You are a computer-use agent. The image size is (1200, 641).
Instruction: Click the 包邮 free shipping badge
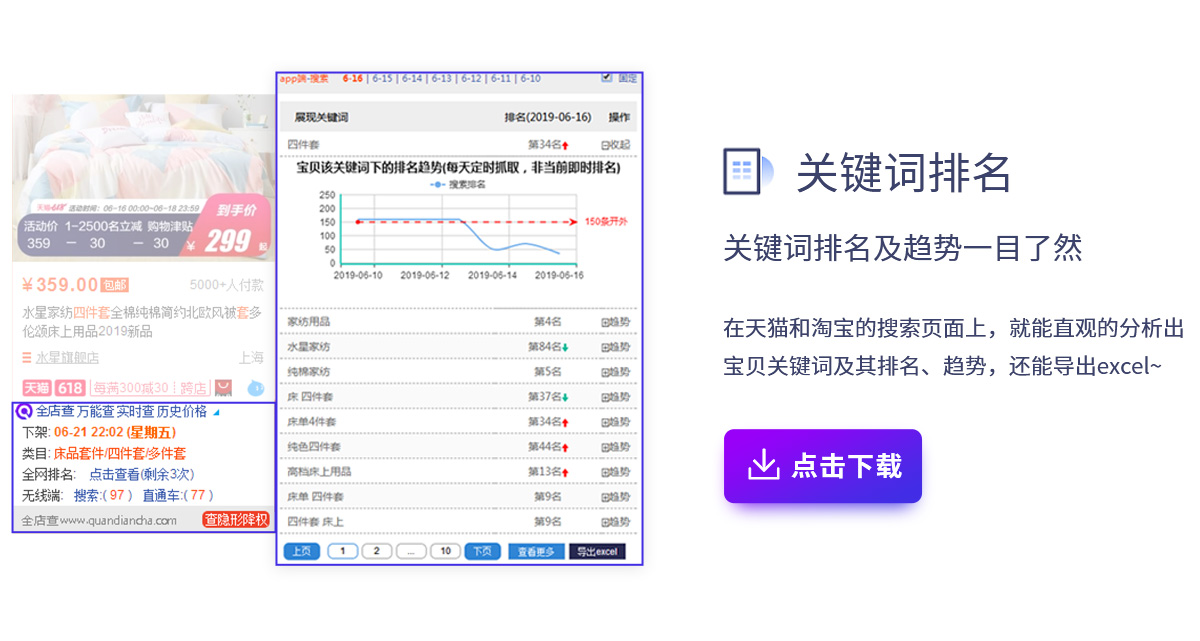(x=115, y=285)
